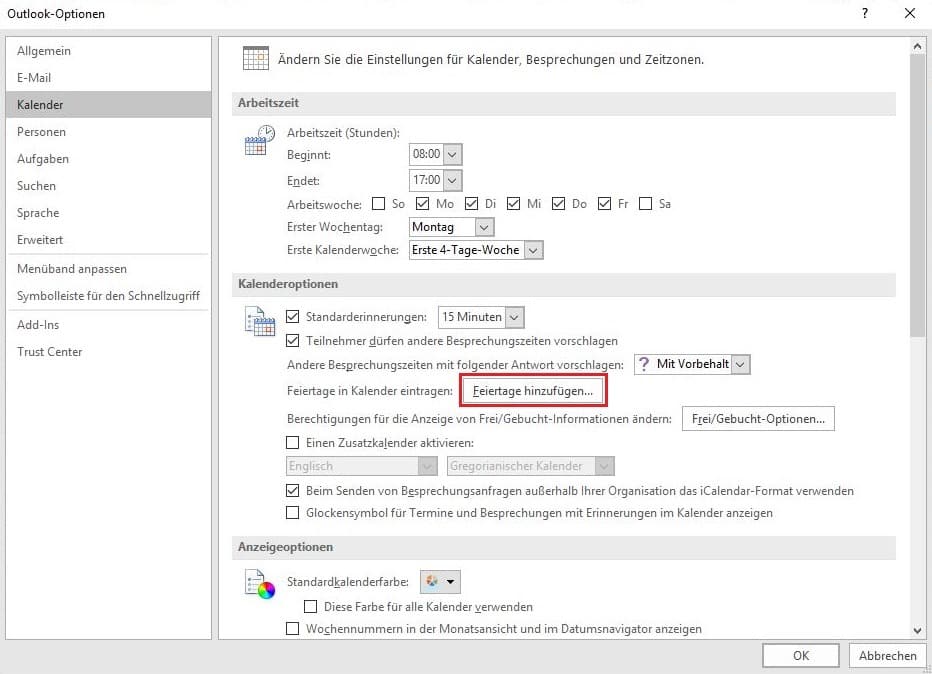Open the 15 Minuten reminder dropdown
932x674 pixels.
514,317
